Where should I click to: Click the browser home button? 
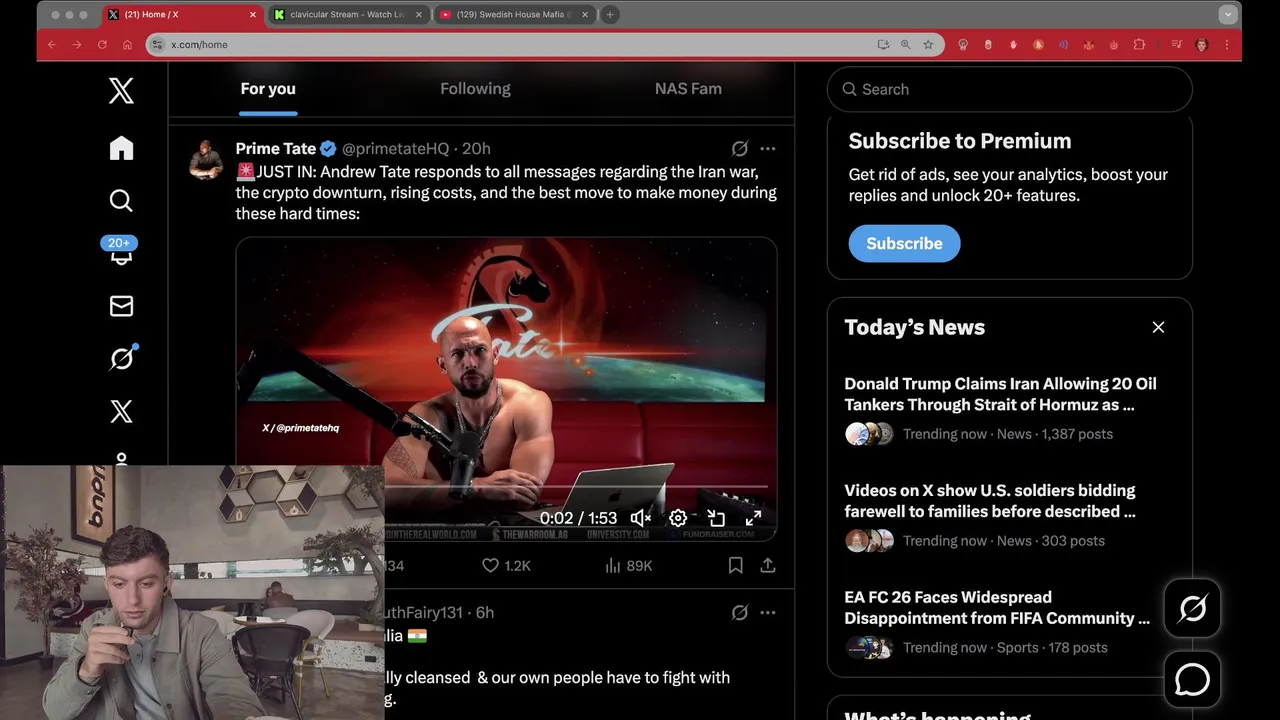127,44
